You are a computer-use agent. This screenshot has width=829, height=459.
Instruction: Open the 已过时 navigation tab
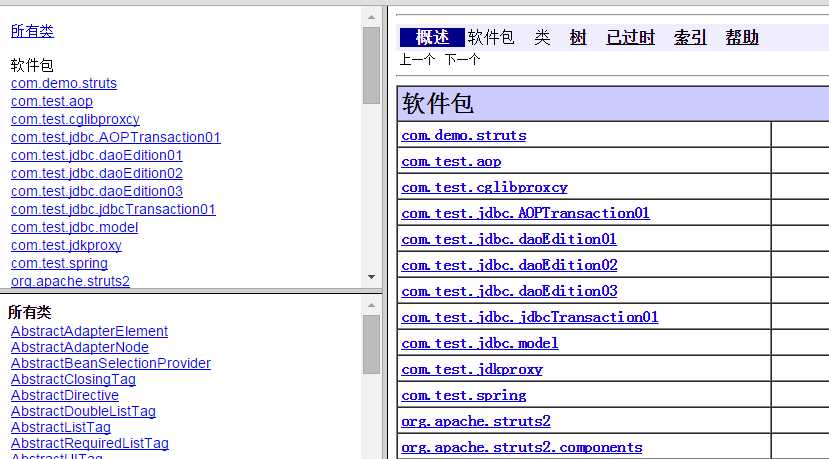(x=630, y=38)
